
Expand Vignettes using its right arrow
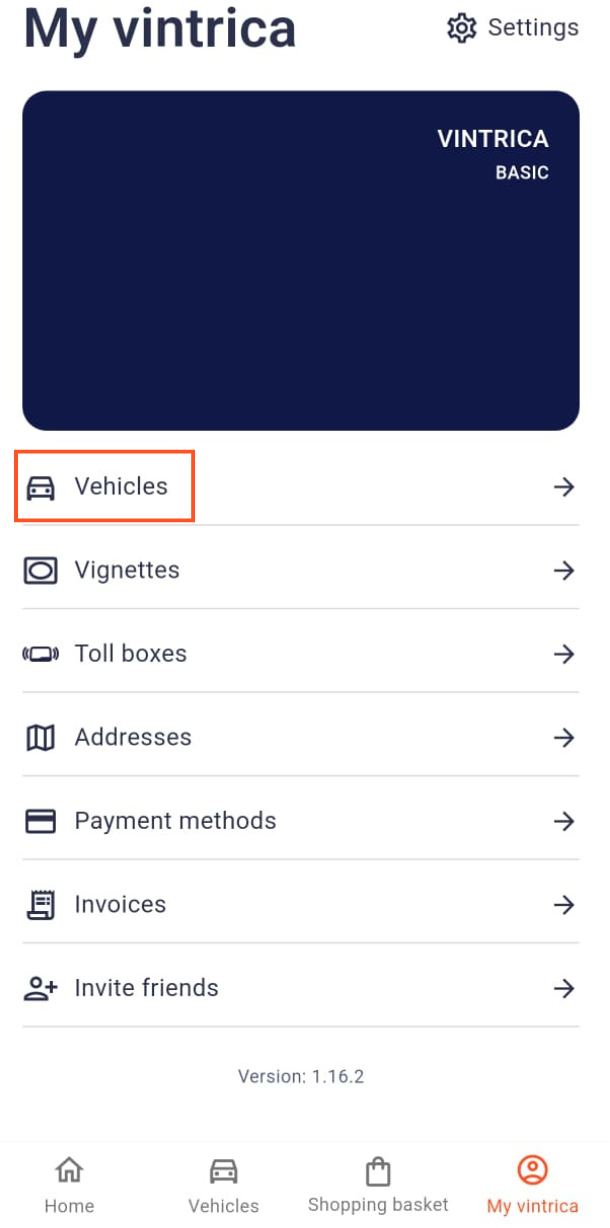(x=564, y=571)
